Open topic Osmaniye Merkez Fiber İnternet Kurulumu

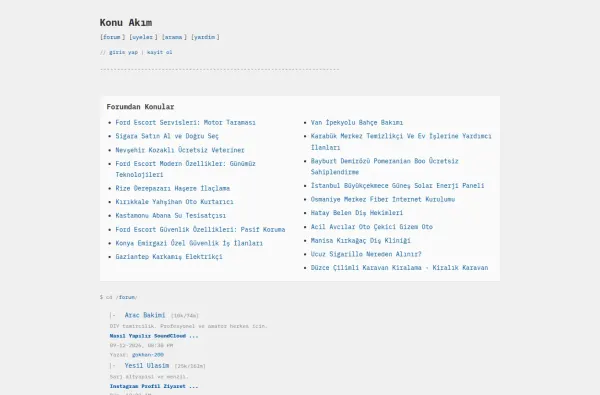pyautogui.click(x=383, y=199)
